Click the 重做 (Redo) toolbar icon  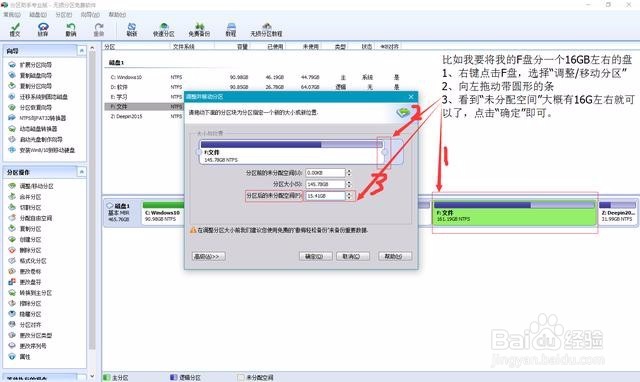[x=99, y=29]
